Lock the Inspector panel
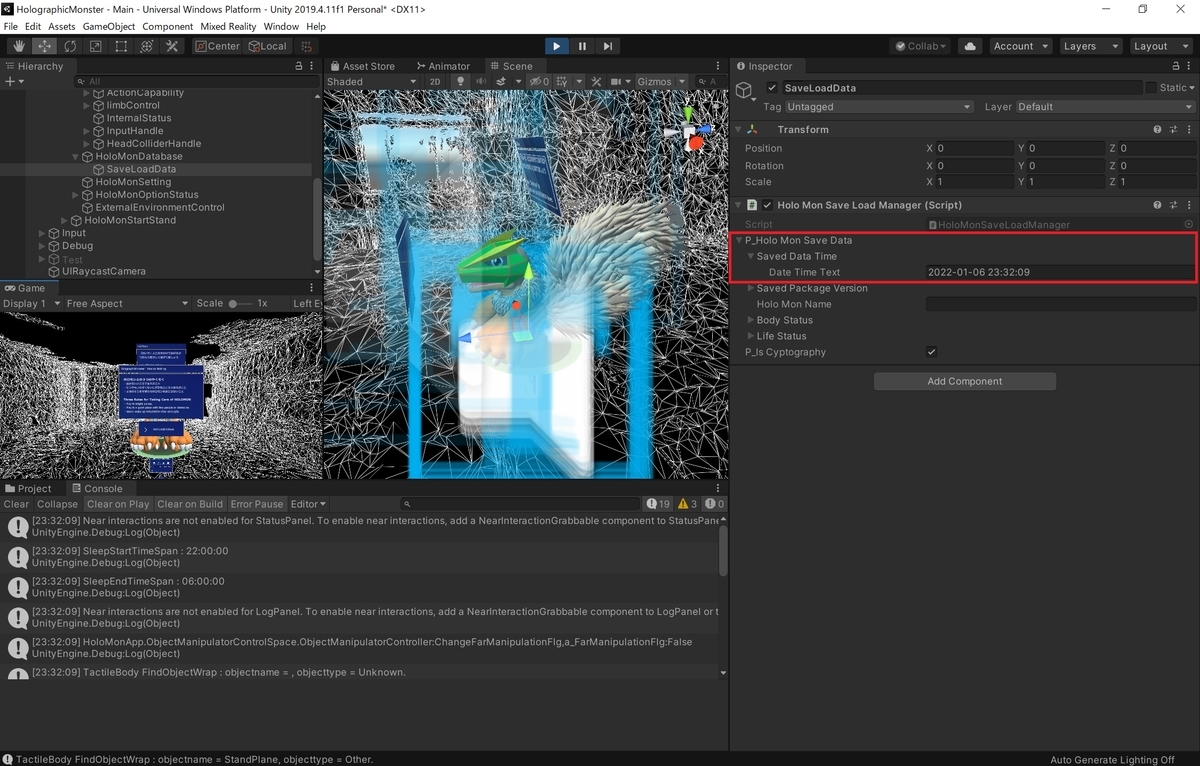The height and width of the screenshot is (766, 1200). [1176, 66]
